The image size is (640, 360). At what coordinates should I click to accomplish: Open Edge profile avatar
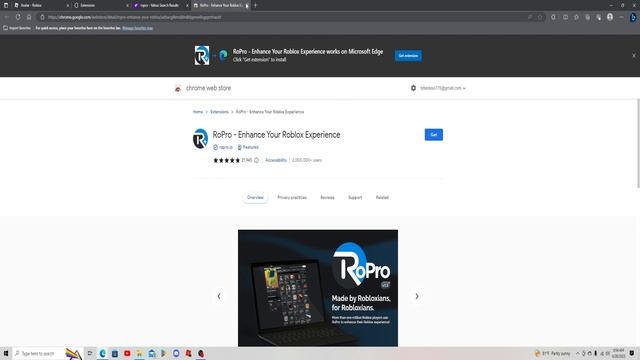[610, 17]
